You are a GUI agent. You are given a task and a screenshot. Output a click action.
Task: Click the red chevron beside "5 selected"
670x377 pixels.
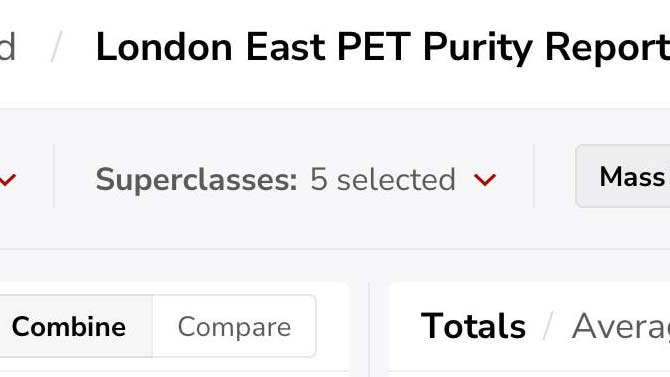click(x=485, y=180)
